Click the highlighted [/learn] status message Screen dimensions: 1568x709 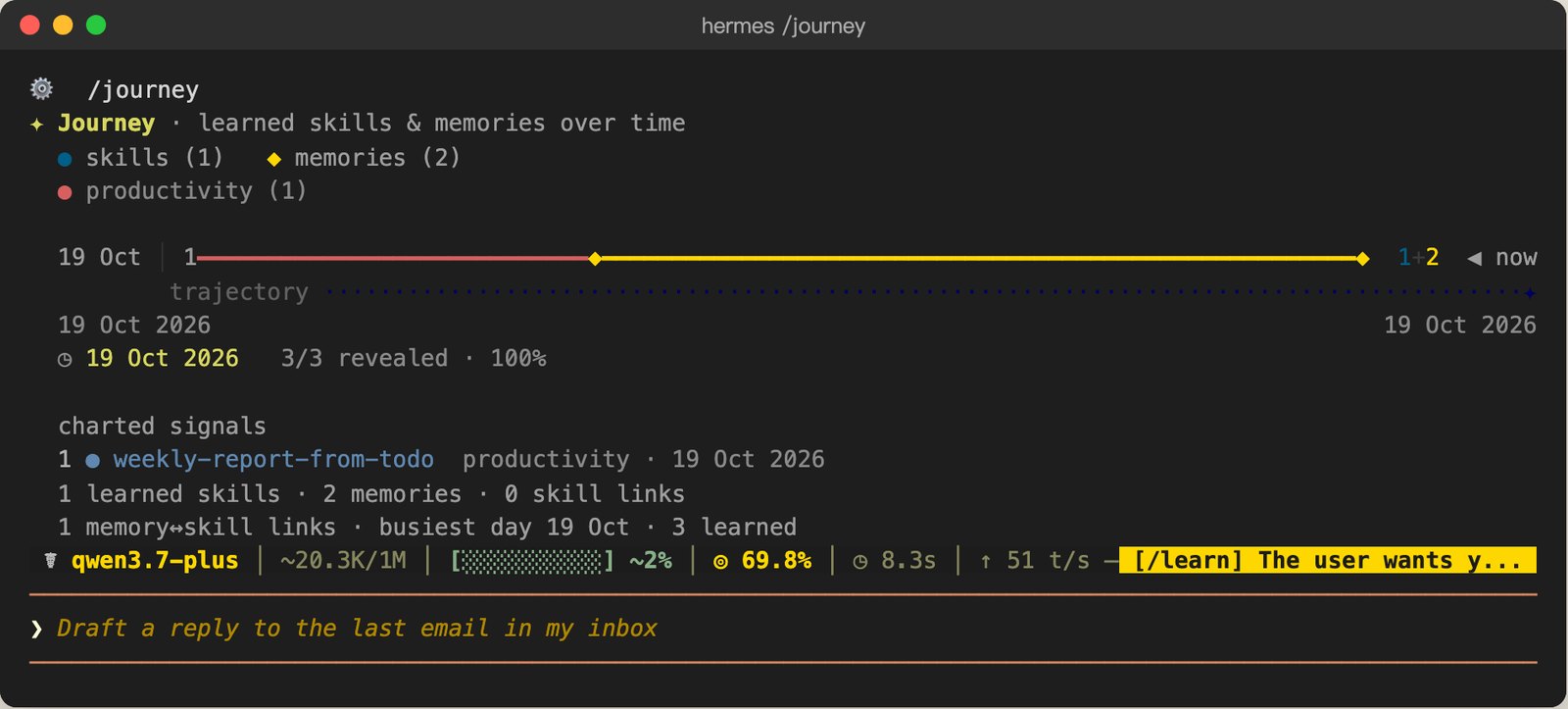[1328, 561]
